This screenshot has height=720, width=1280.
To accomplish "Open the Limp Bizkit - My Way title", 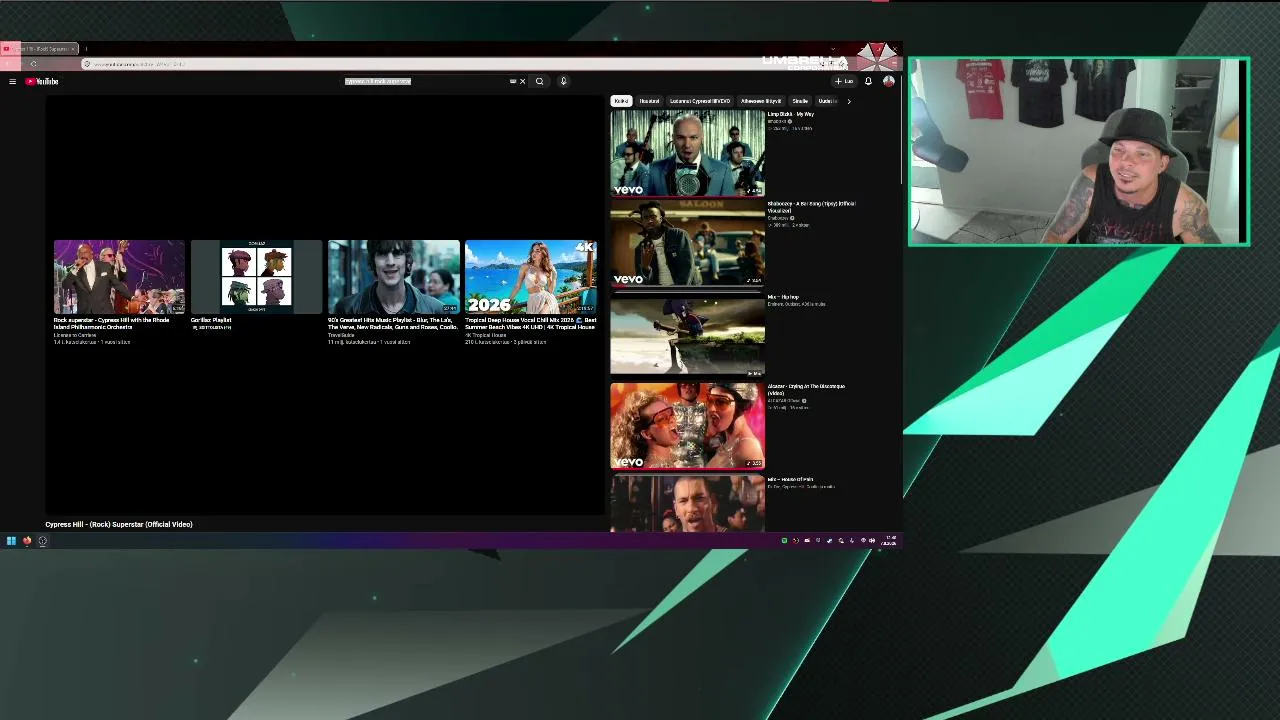I will point(791,114).
